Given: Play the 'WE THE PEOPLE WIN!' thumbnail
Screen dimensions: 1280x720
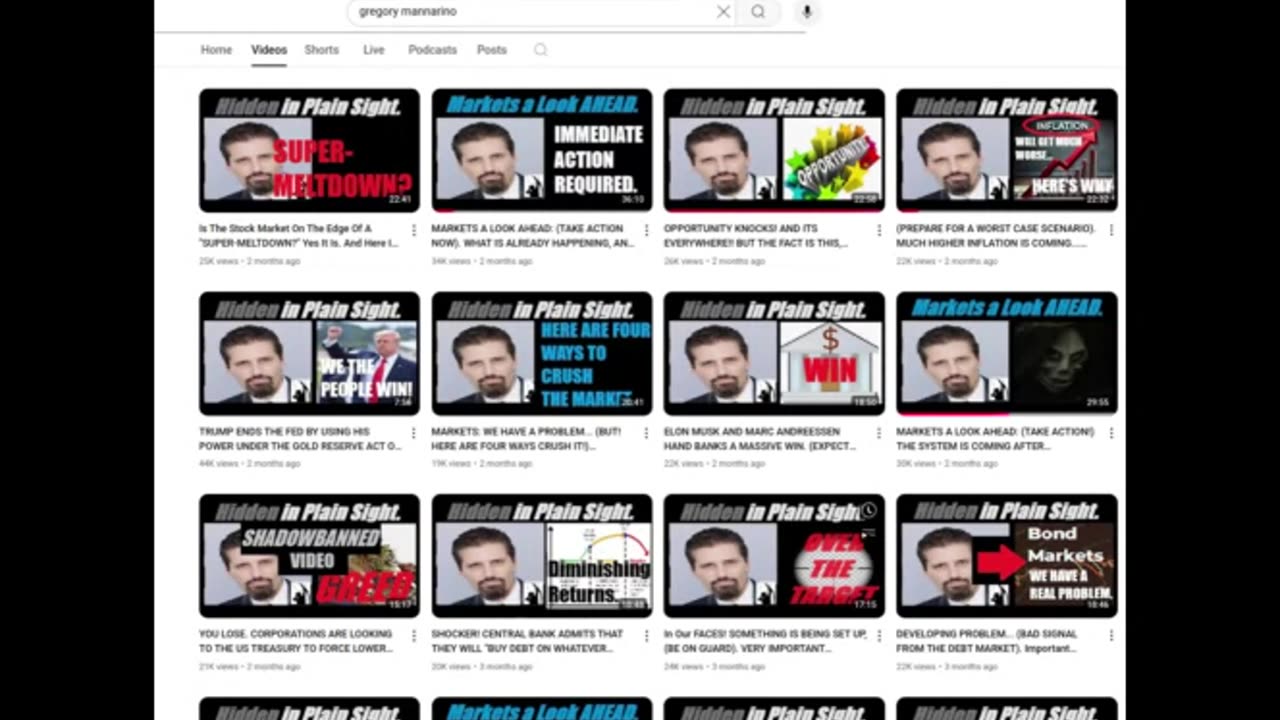Looking at the screenshot, I should click(x=309, y=353).
